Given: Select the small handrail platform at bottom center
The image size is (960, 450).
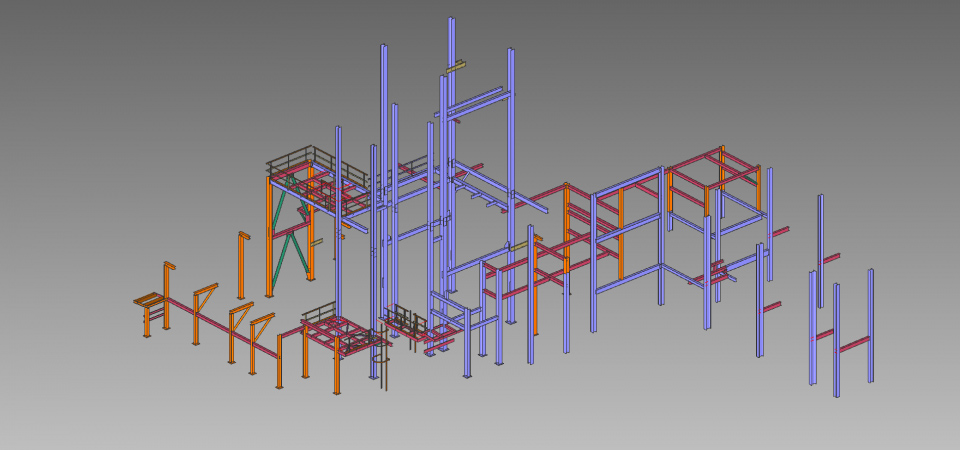Looking at the screenshot, I should coord(408,320).
